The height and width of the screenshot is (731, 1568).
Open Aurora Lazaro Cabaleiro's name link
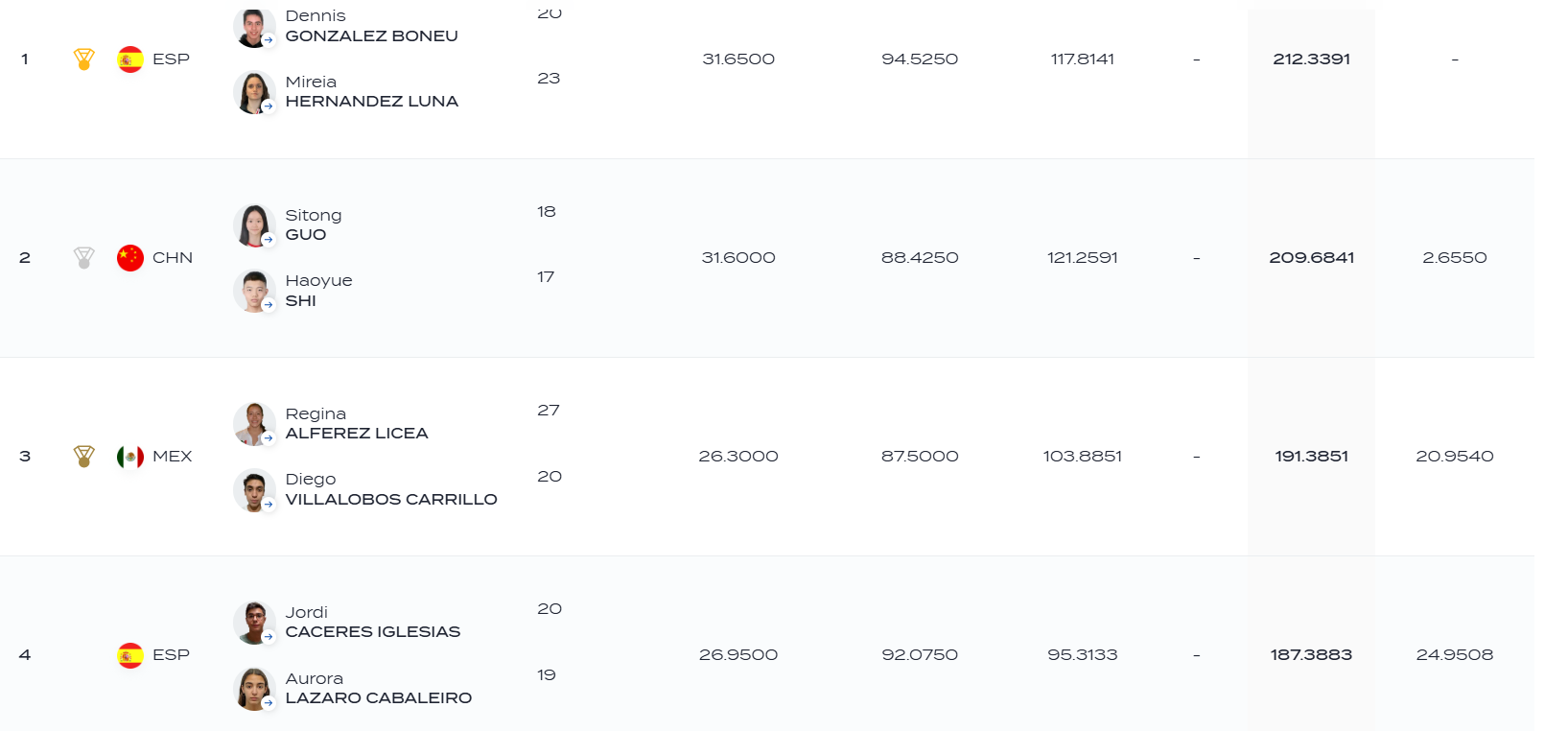(x=379, y=689)
